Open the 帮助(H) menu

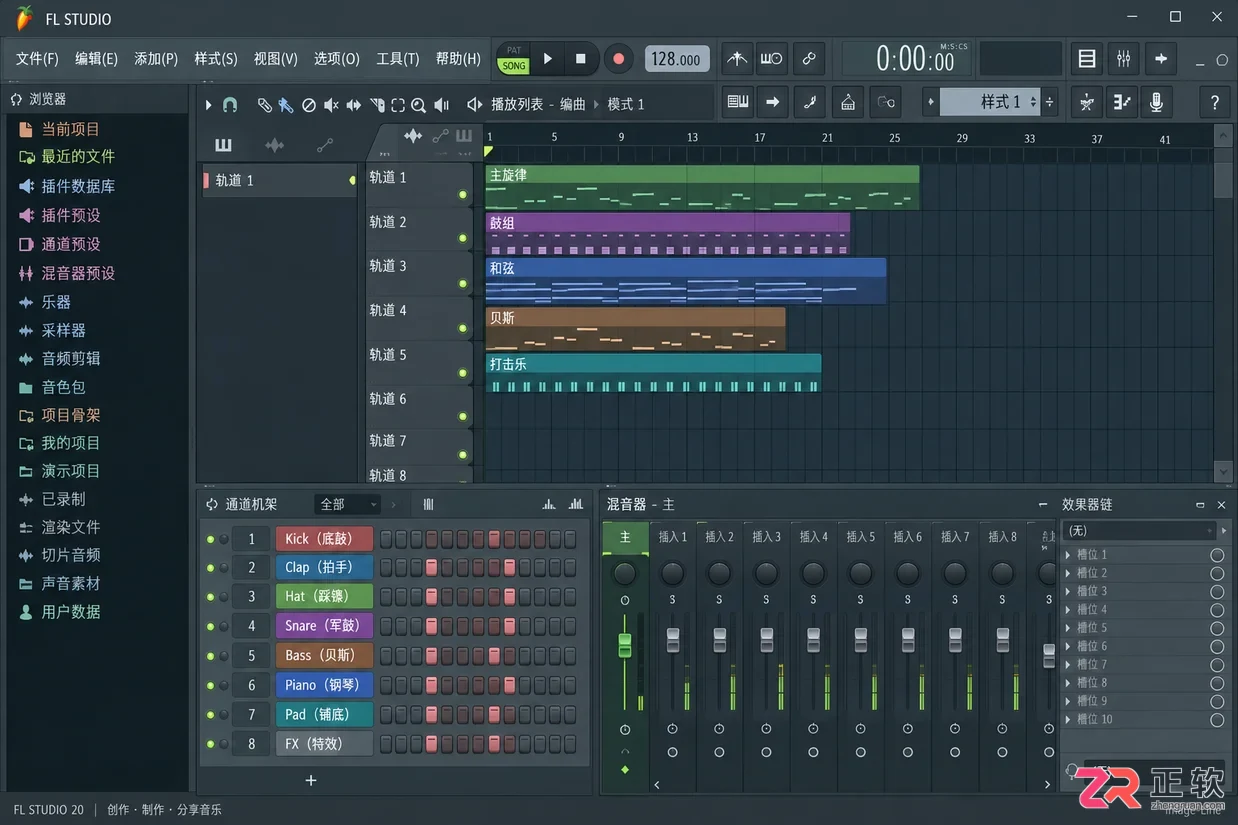click(x=458, y=59)
